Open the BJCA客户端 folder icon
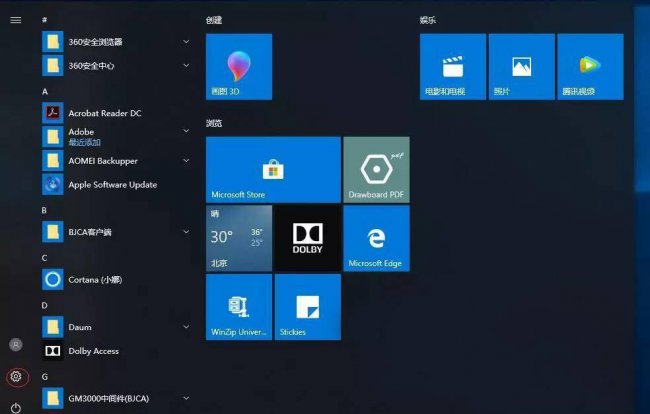The width and height of the screenshot is (650, 414). pyautogui.click(x=53, y=232)
